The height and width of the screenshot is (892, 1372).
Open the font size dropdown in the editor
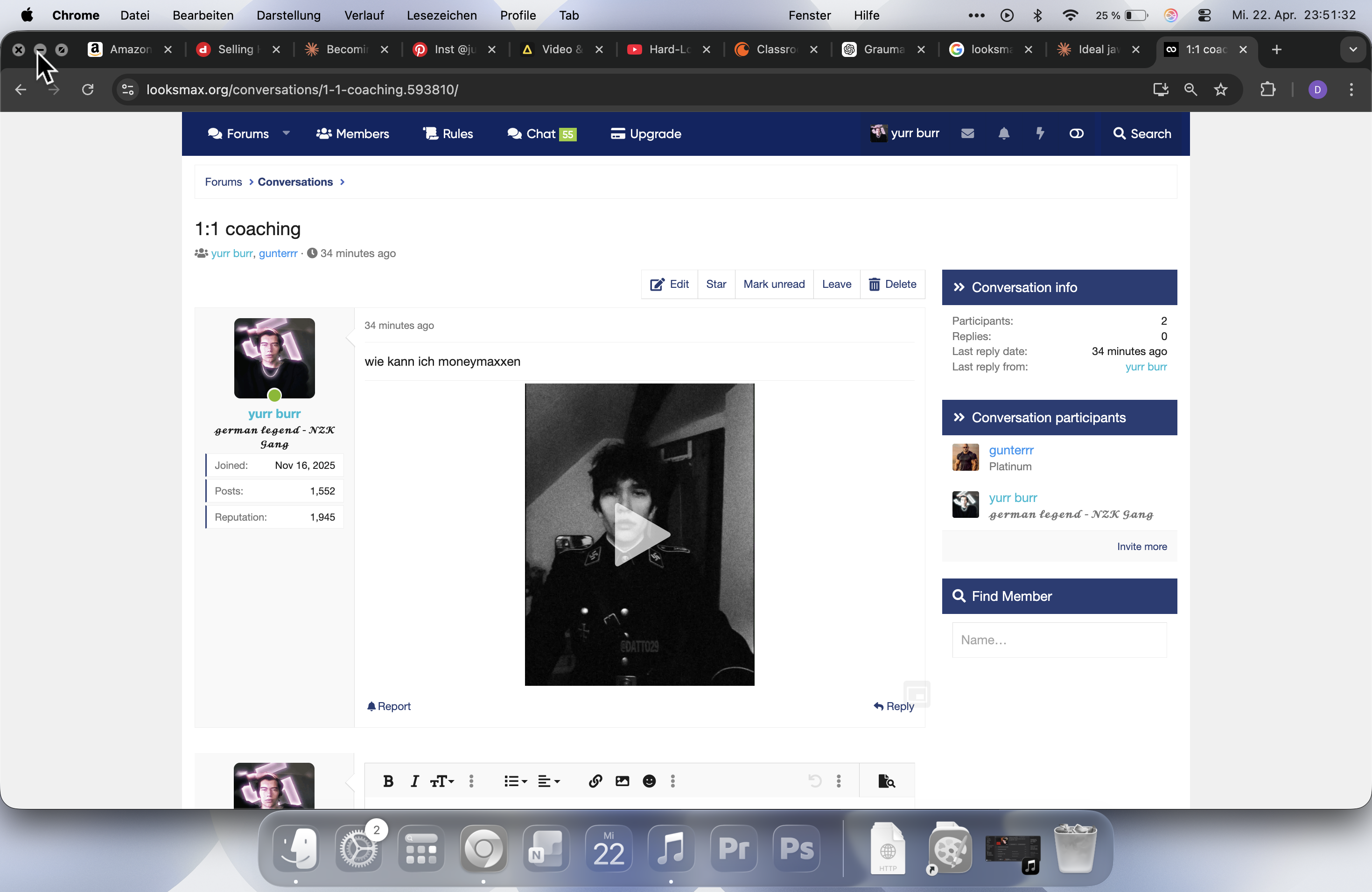tap(442, 781)
